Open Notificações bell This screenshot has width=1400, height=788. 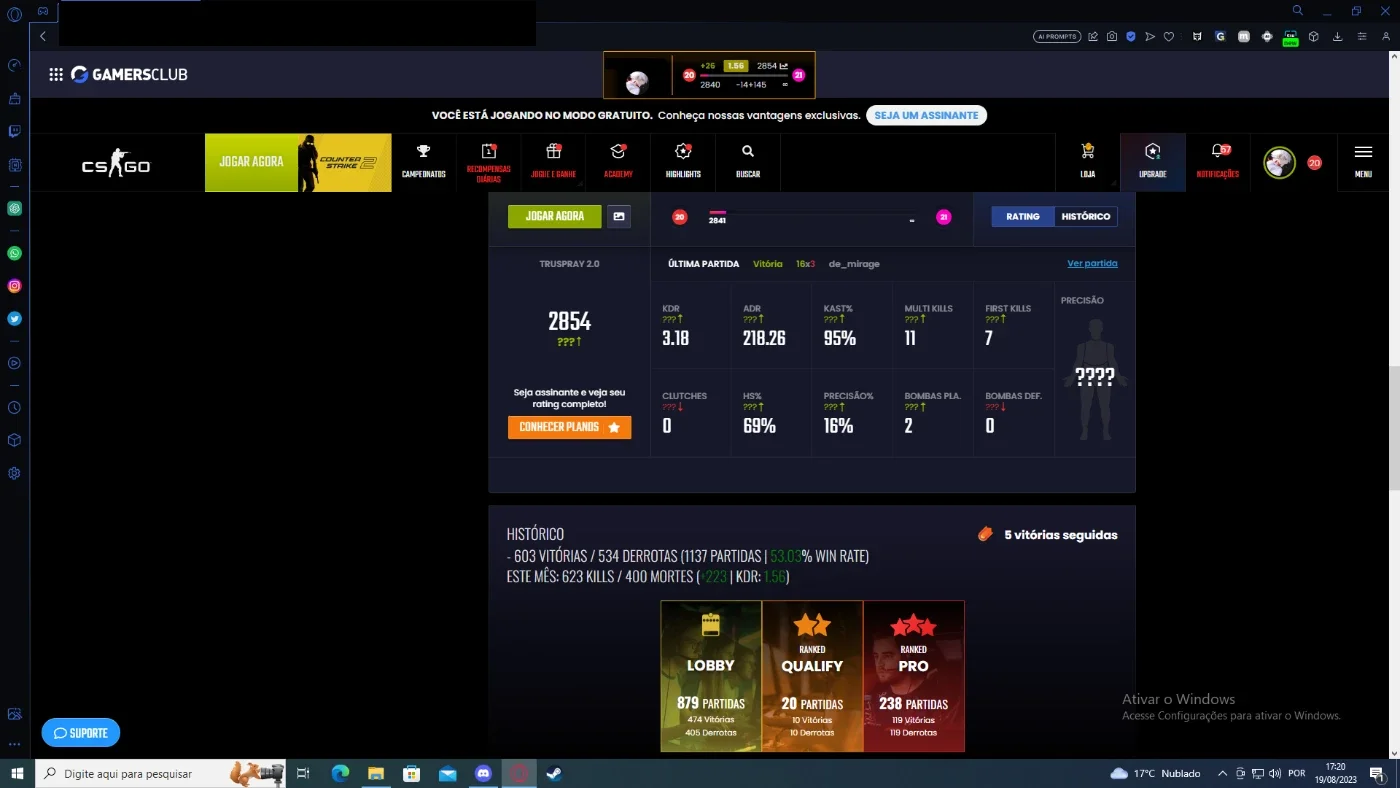point(1218,162)
